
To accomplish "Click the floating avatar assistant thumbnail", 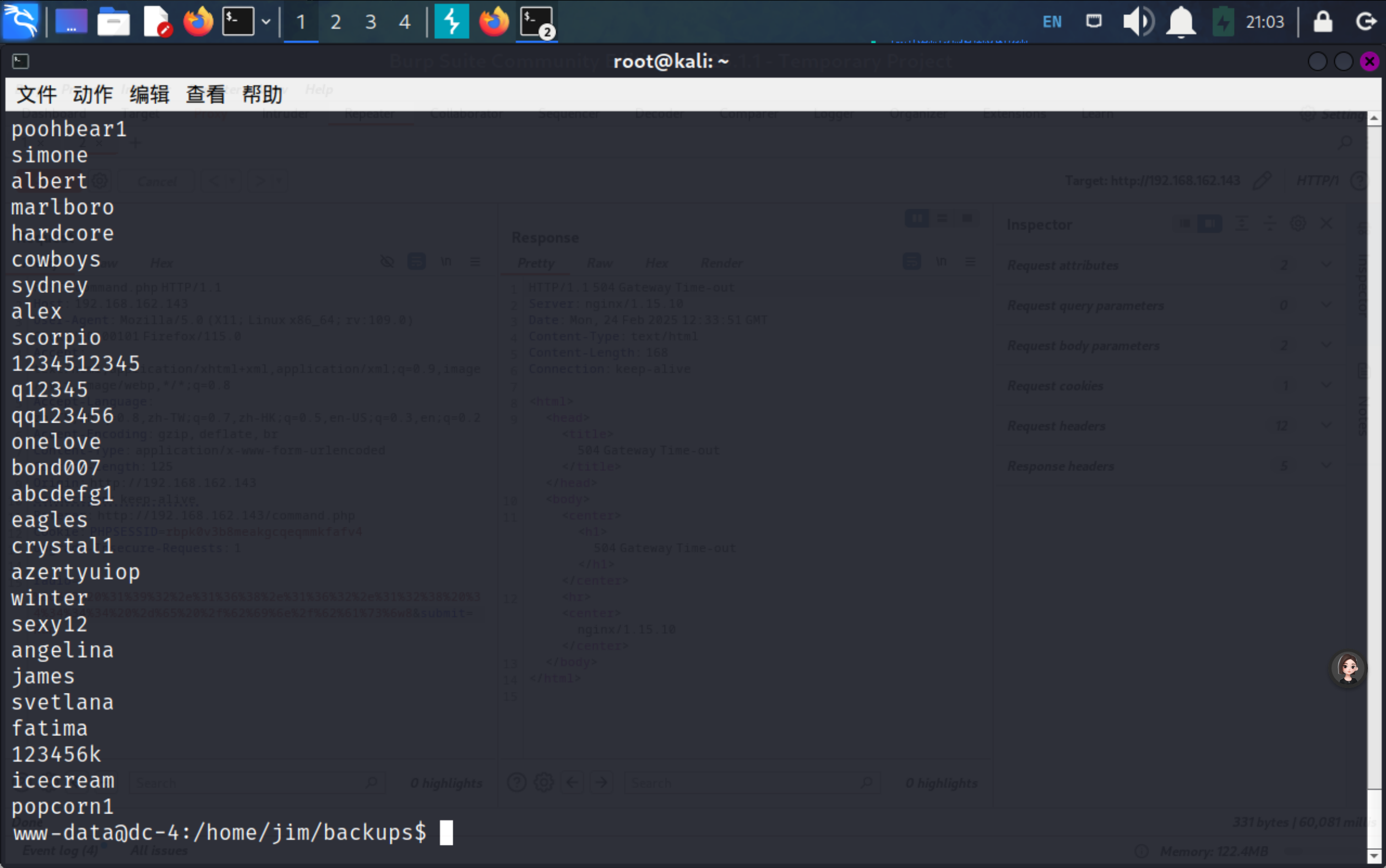I will point(1347,668).
